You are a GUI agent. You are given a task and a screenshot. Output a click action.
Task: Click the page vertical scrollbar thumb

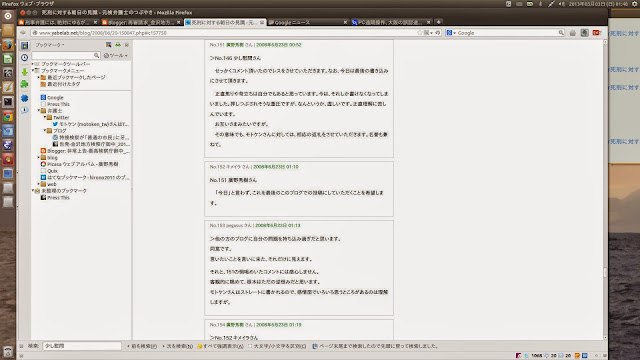click(605, 273)
